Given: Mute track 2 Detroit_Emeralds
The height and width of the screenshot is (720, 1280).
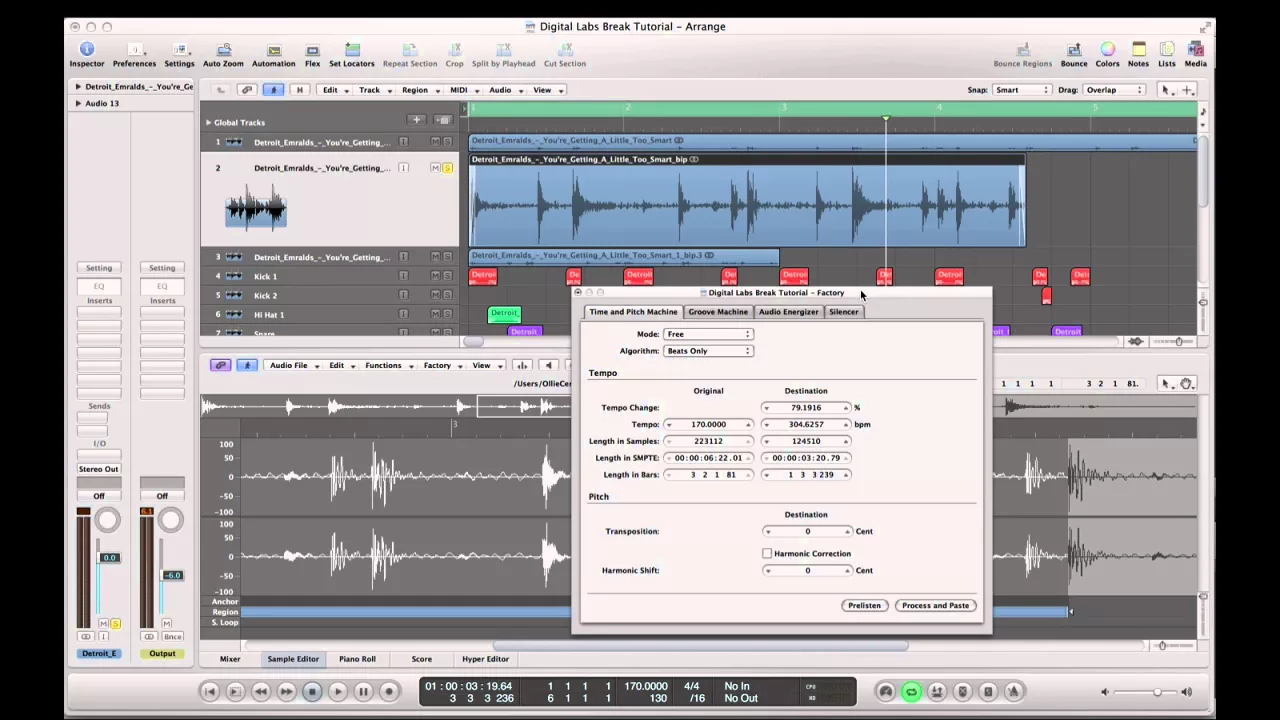Looking at the screenshot, I should point(435,168).
